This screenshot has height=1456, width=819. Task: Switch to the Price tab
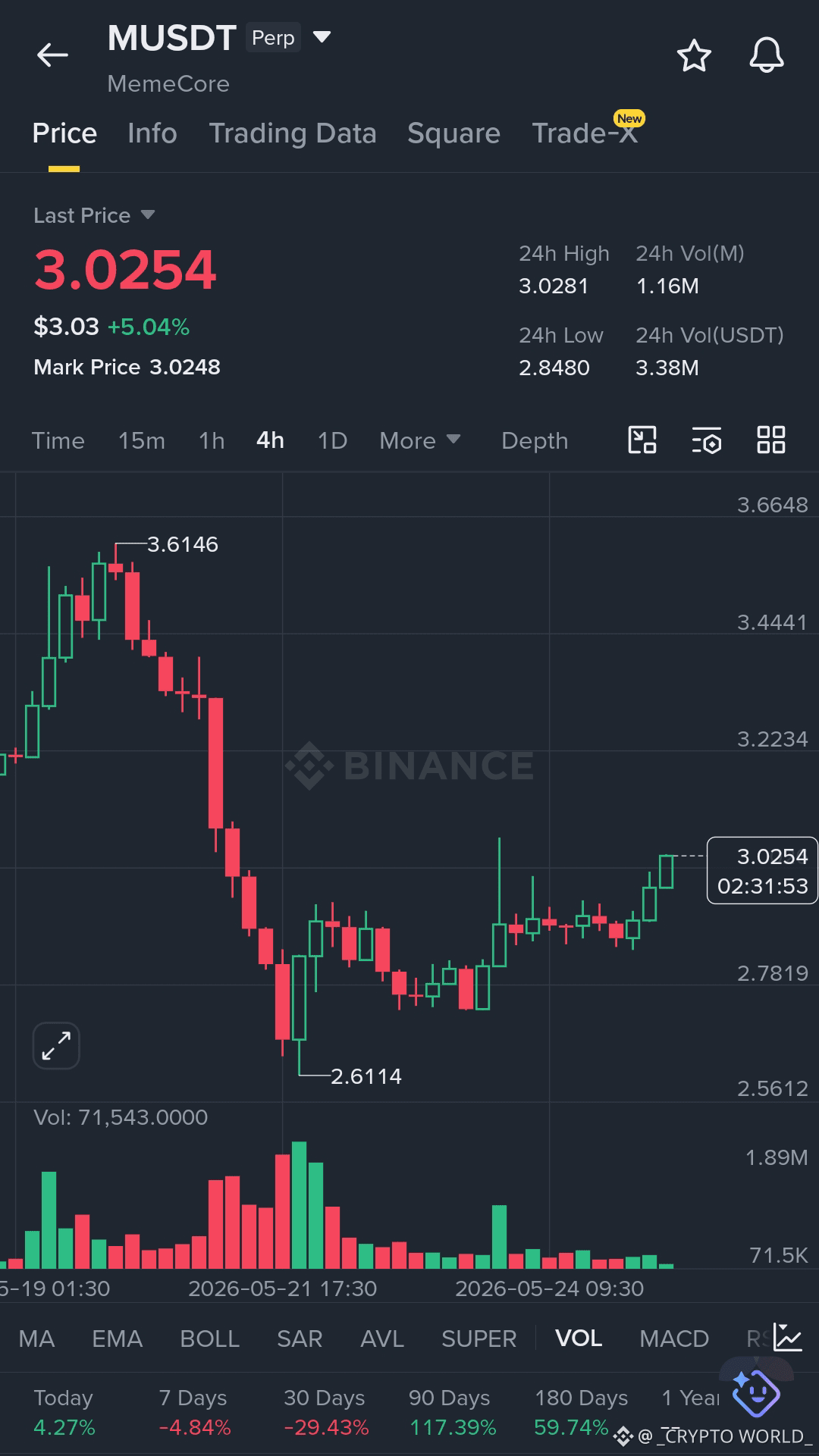click(x=64, y=133)
